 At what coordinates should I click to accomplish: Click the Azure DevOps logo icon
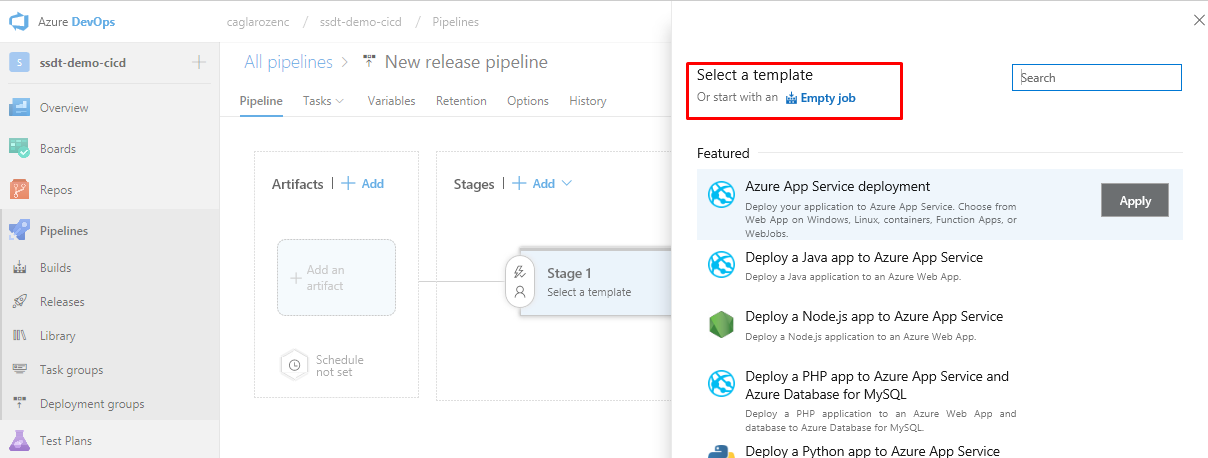point(18,21)
